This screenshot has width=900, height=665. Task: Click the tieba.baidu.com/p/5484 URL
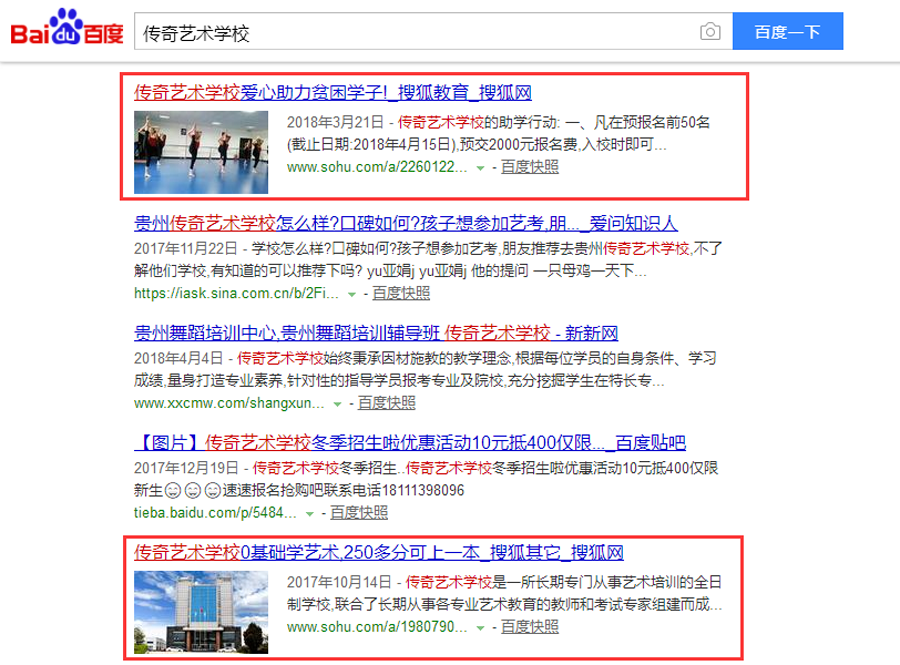pos(215,512)
